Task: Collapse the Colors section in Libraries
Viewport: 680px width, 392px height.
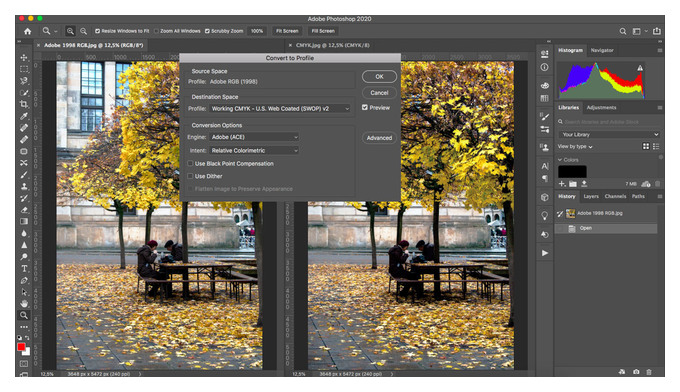Action: point(560,160)
